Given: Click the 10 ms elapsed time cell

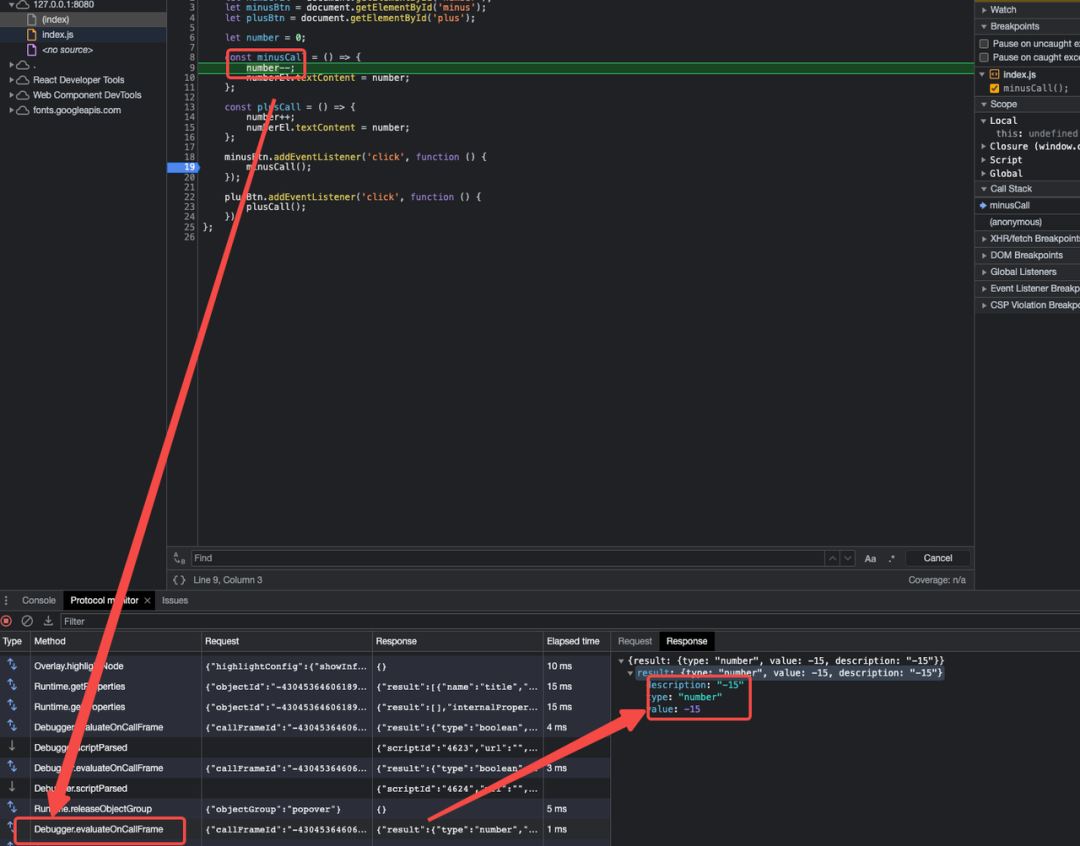Looking at the screenshot, I should [x=577, y=666].
